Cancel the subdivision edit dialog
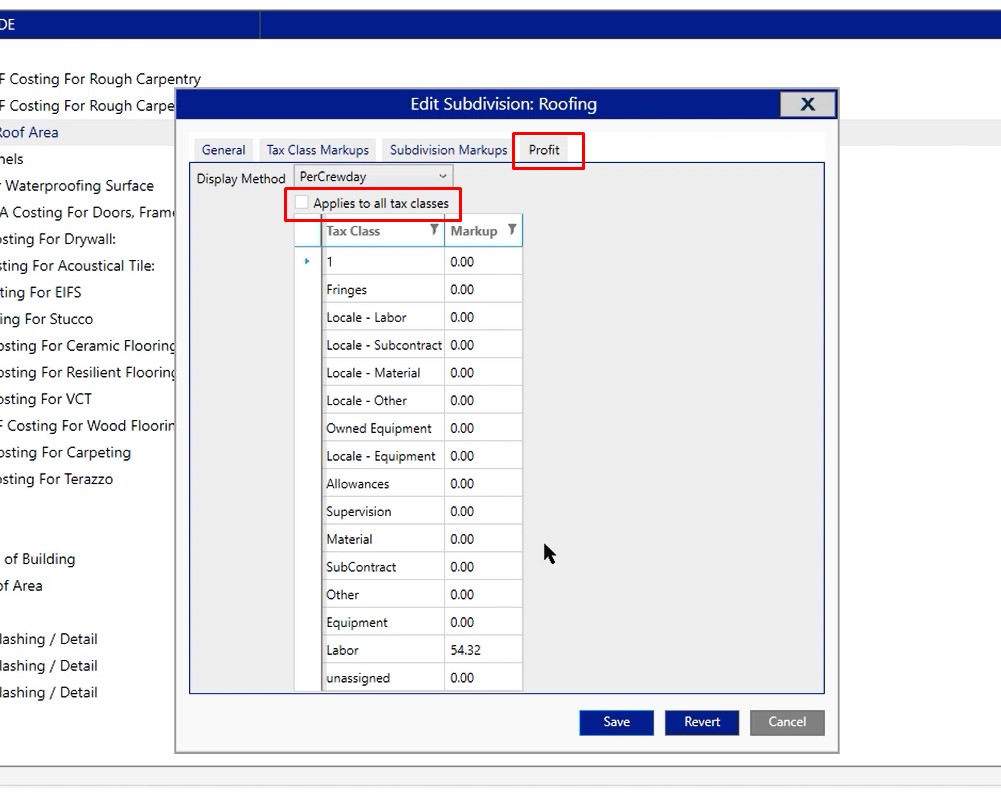 point(787,722)
